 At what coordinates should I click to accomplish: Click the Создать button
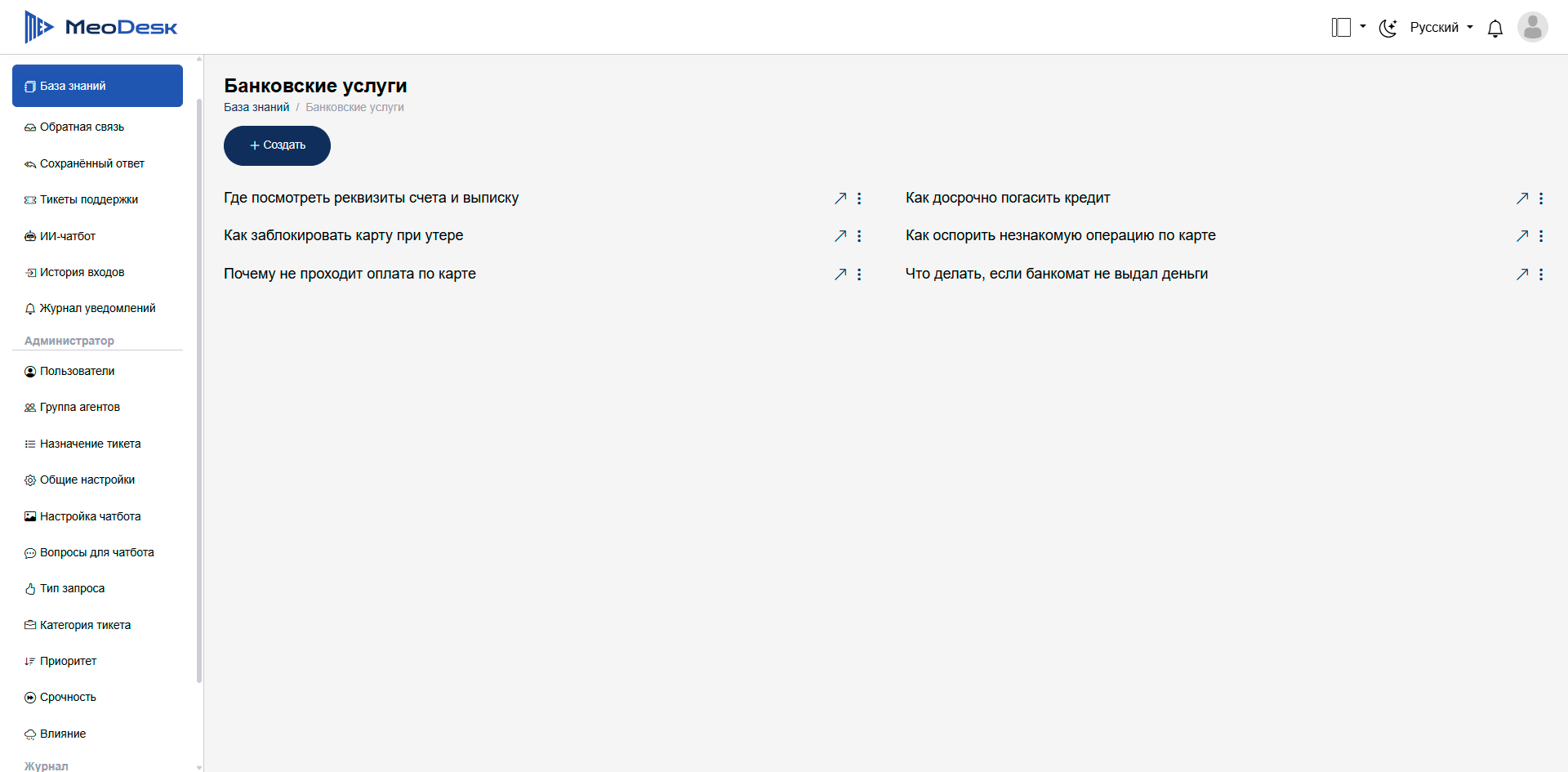click(277, 145)
